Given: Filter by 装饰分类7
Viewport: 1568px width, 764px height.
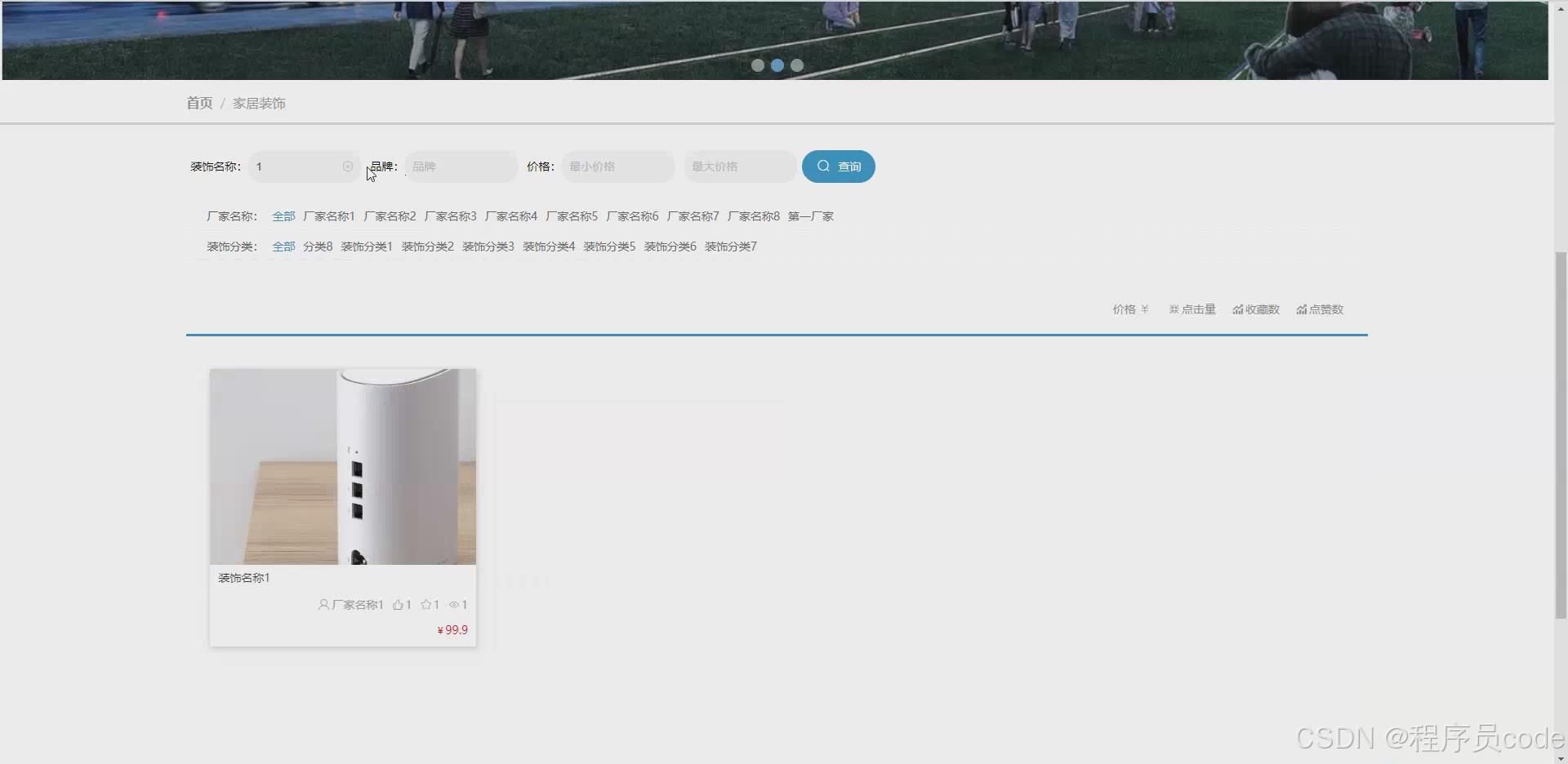Looking at the screenshot, I should pos(731,247).
